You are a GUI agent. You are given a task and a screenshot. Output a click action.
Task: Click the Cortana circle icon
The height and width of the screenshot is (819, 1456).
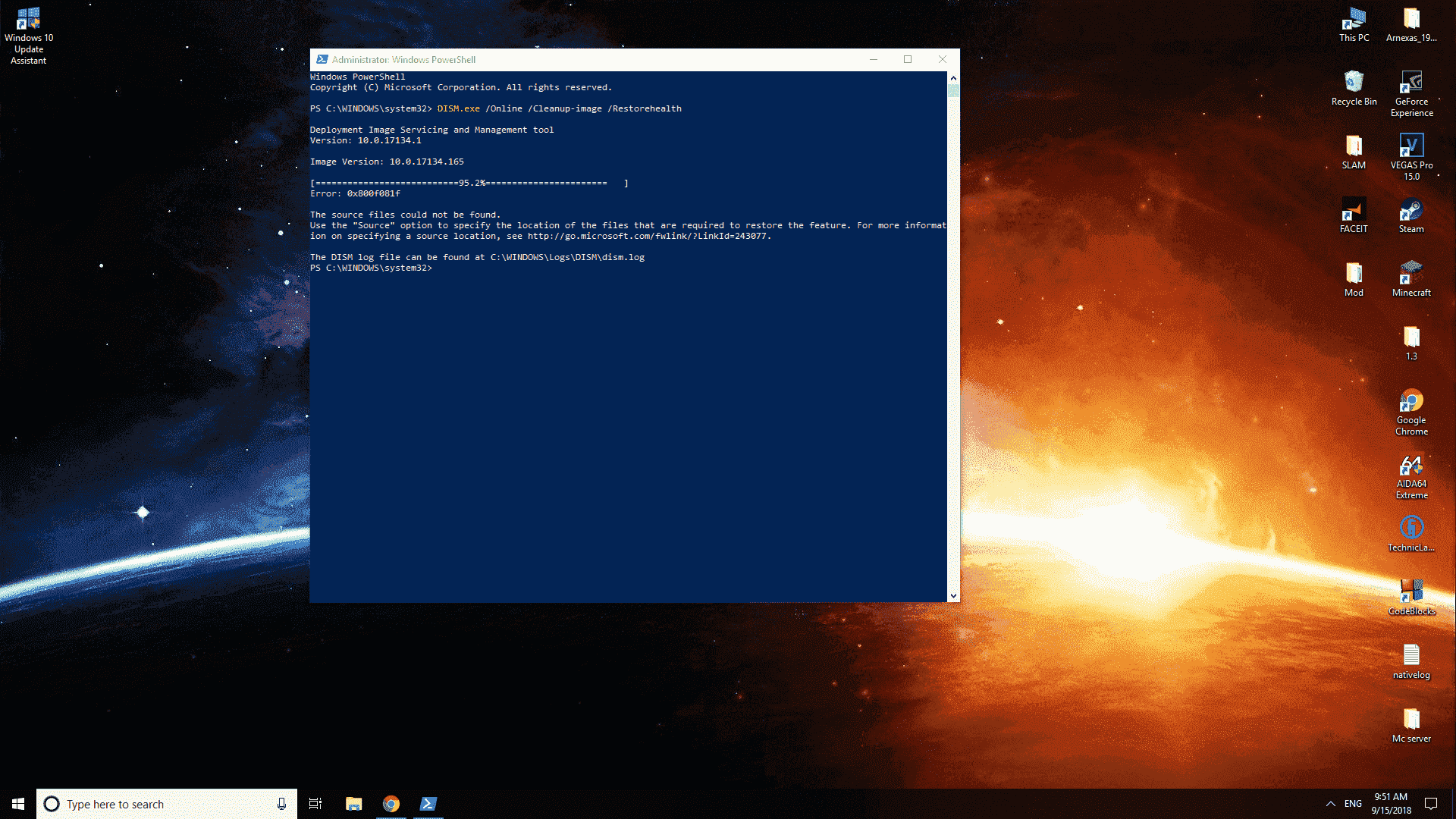(x=52, y=804)
